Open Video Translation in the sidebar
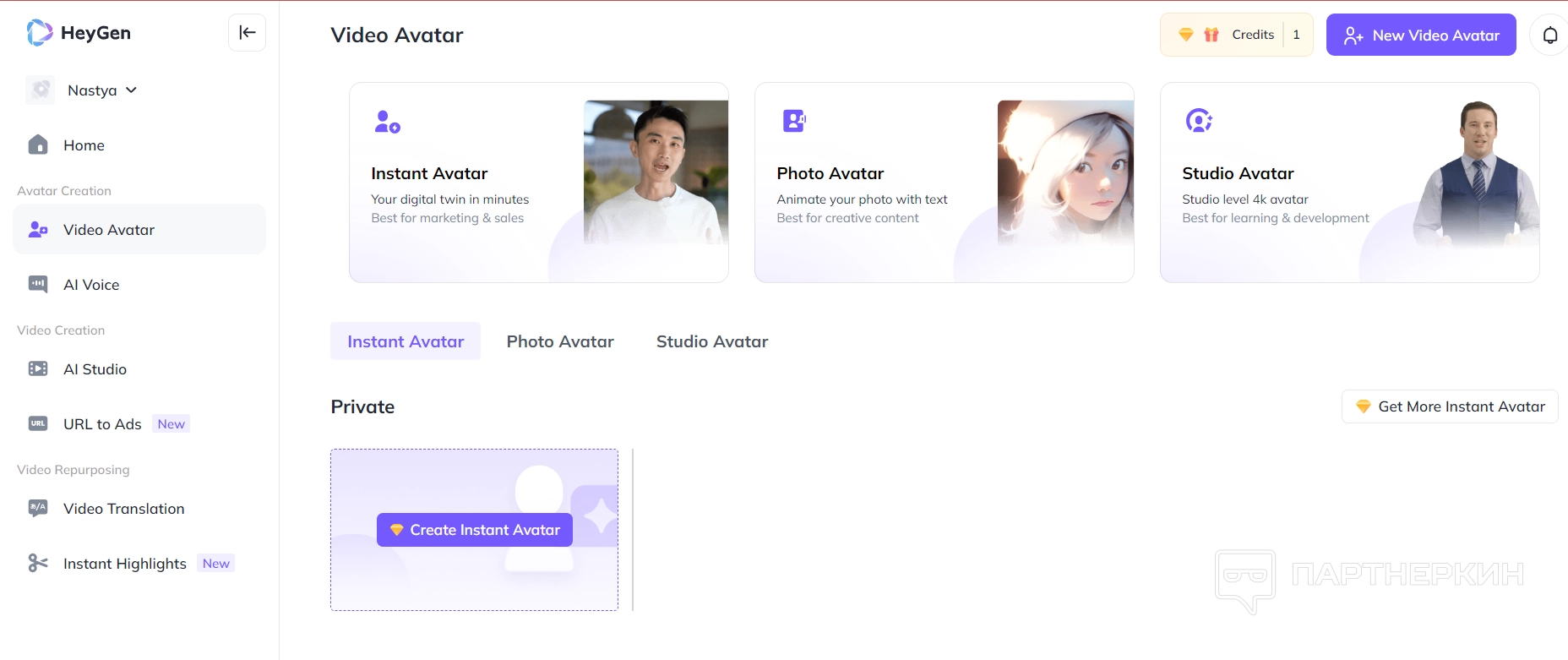This screenshot has height=660, width=1568. [x=139, y=509]
